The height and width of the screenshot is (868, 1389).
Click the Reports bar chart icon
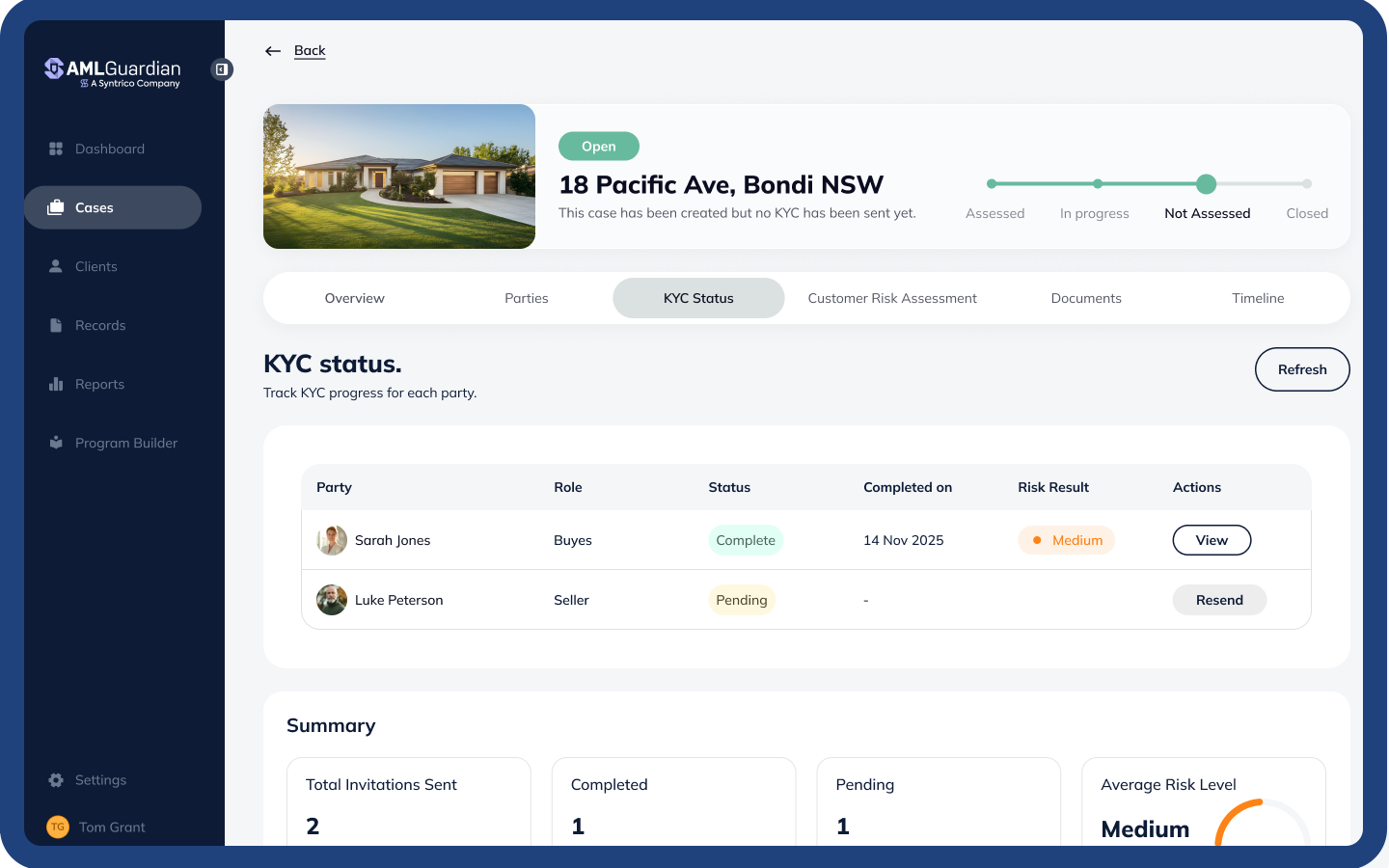point(56,384)
